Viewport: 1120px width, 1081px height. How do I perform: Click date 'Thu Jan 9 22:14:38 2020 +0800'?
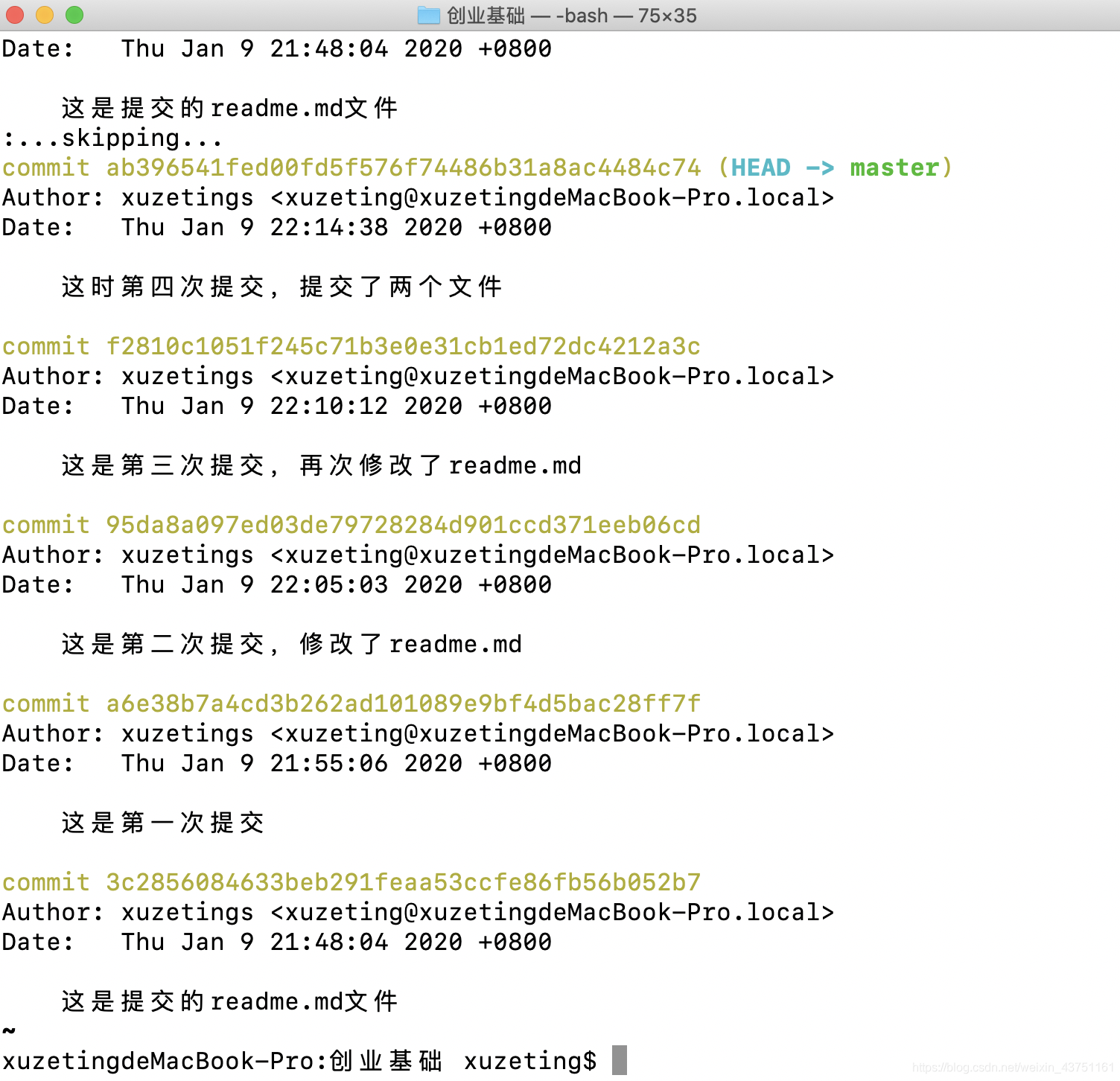coord(337,227)
